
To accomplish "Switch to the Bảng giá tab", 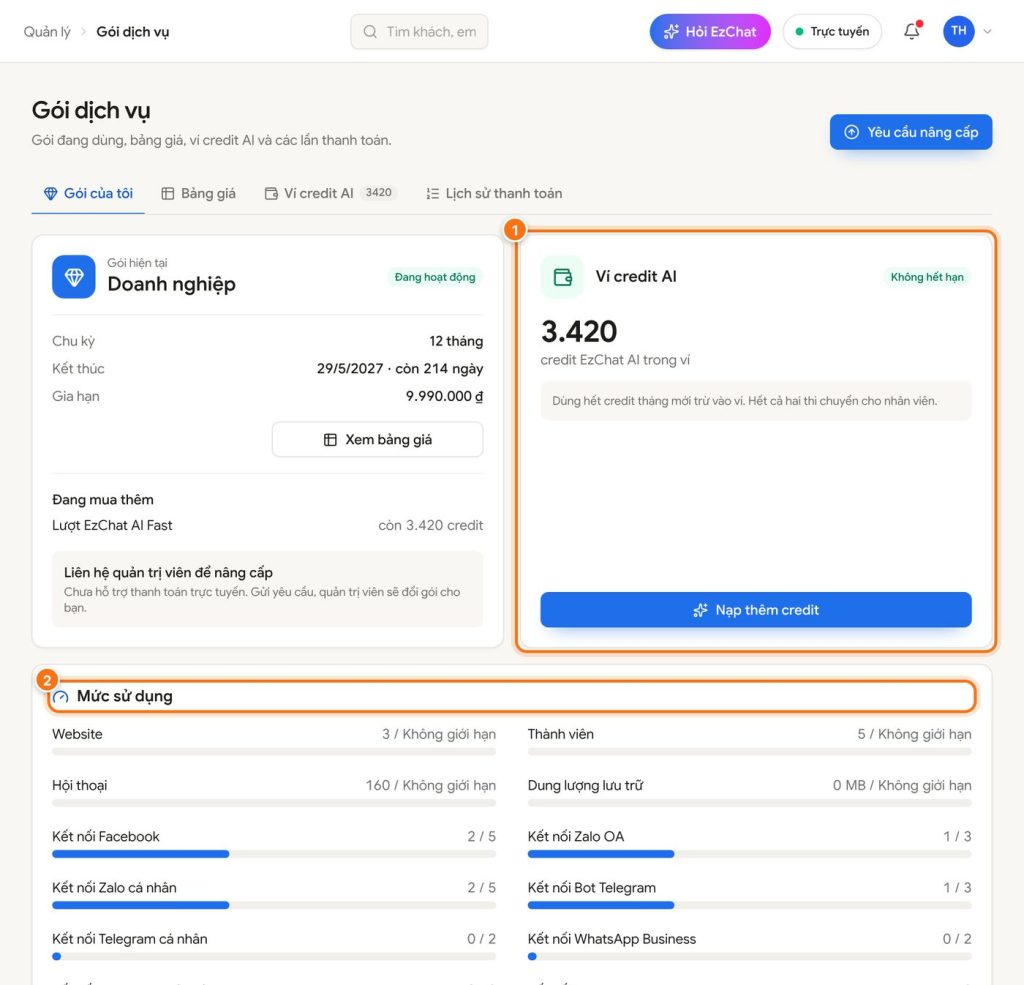I will point(199,193).
